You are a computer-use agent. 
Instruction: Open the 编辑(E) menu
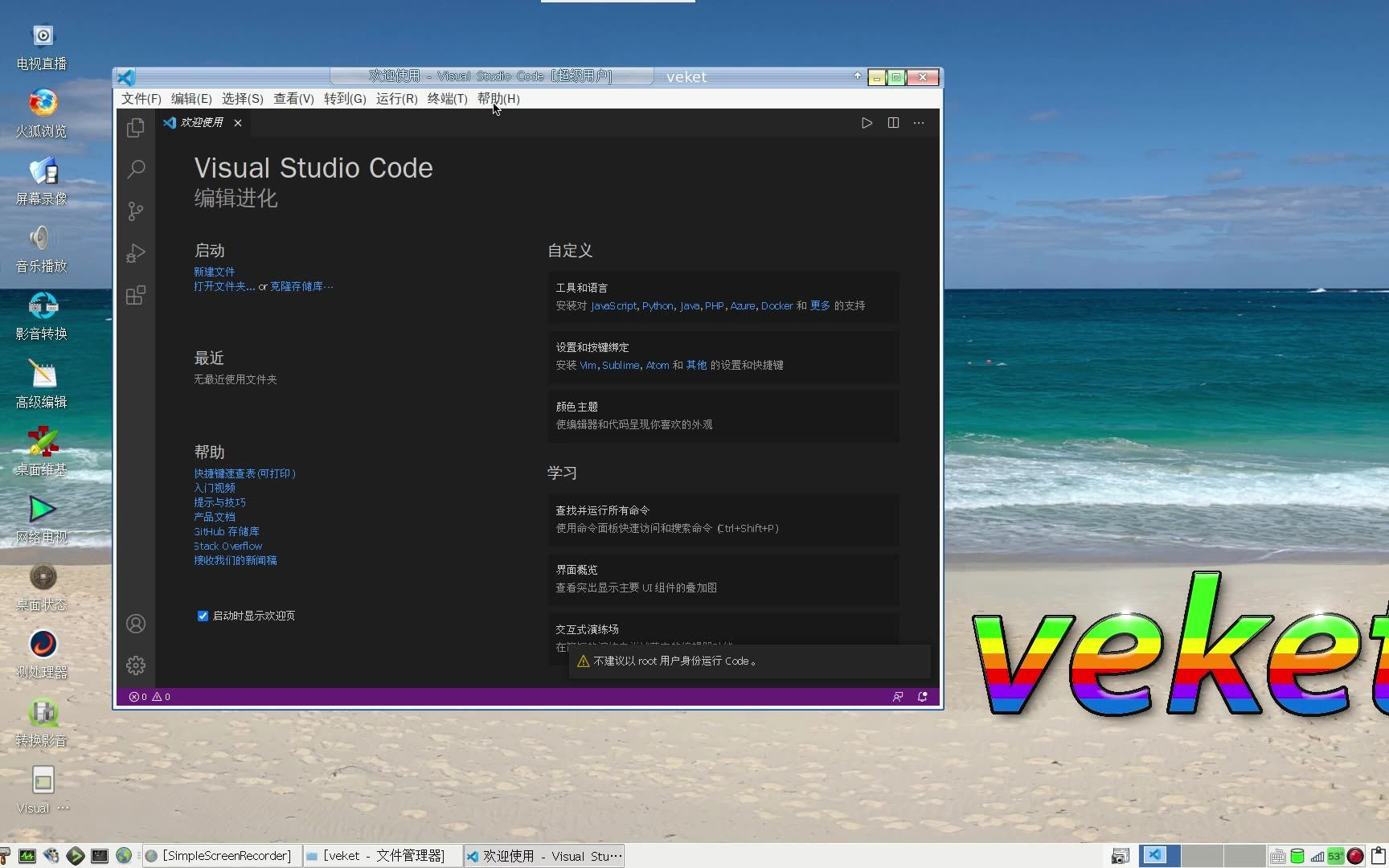coord(191,99)
